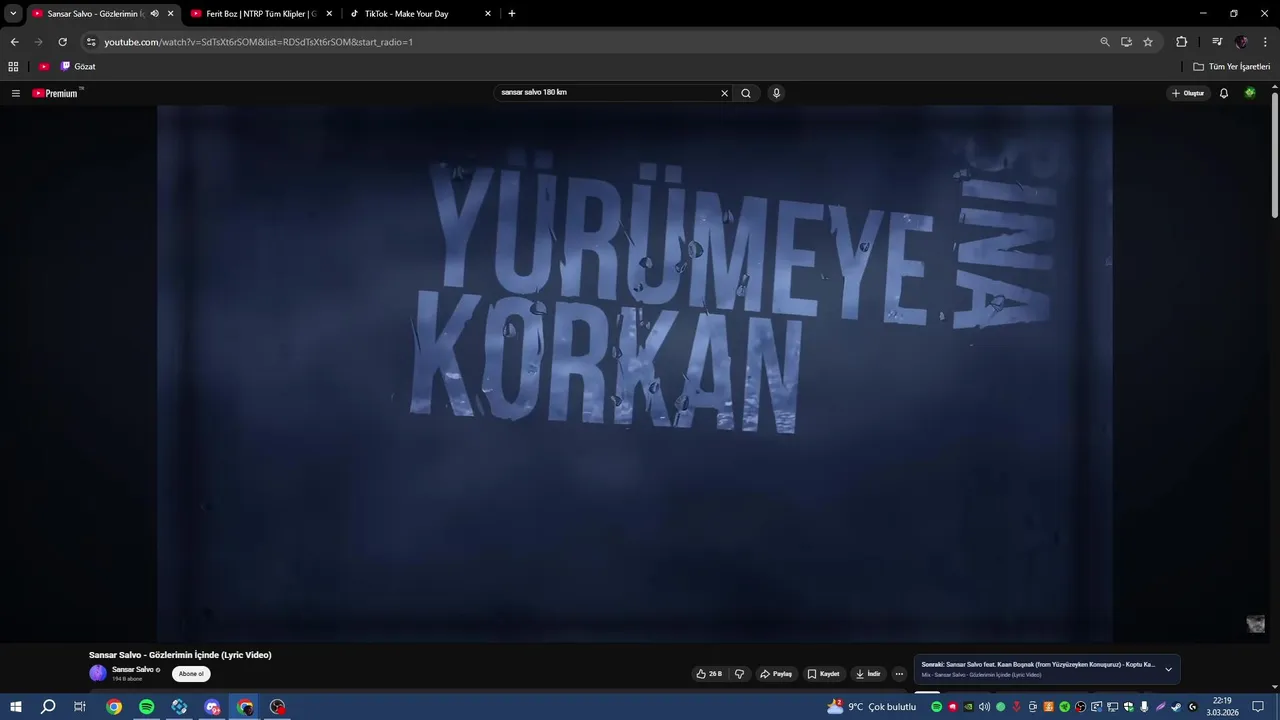Screen dimensions: 1280x720
Task: Open the Windows notification center
Action: (x=1258, y=707)
